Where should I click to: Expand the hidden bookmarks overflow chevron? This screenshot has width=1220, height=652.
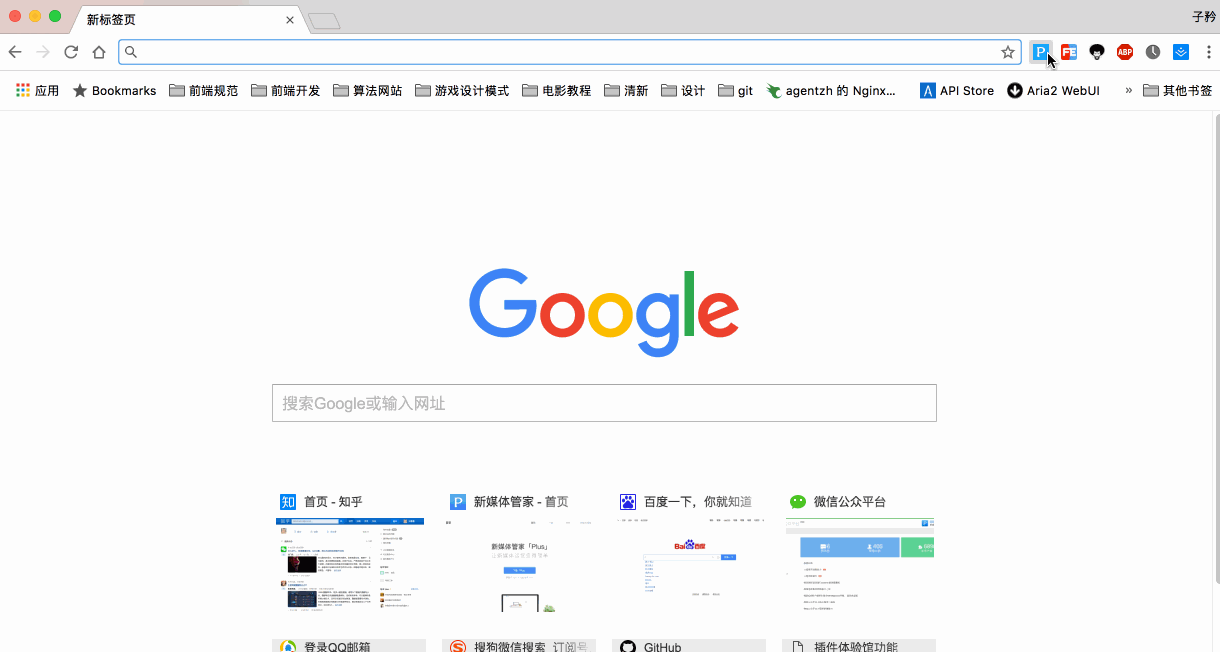(x=1128, y=90)
